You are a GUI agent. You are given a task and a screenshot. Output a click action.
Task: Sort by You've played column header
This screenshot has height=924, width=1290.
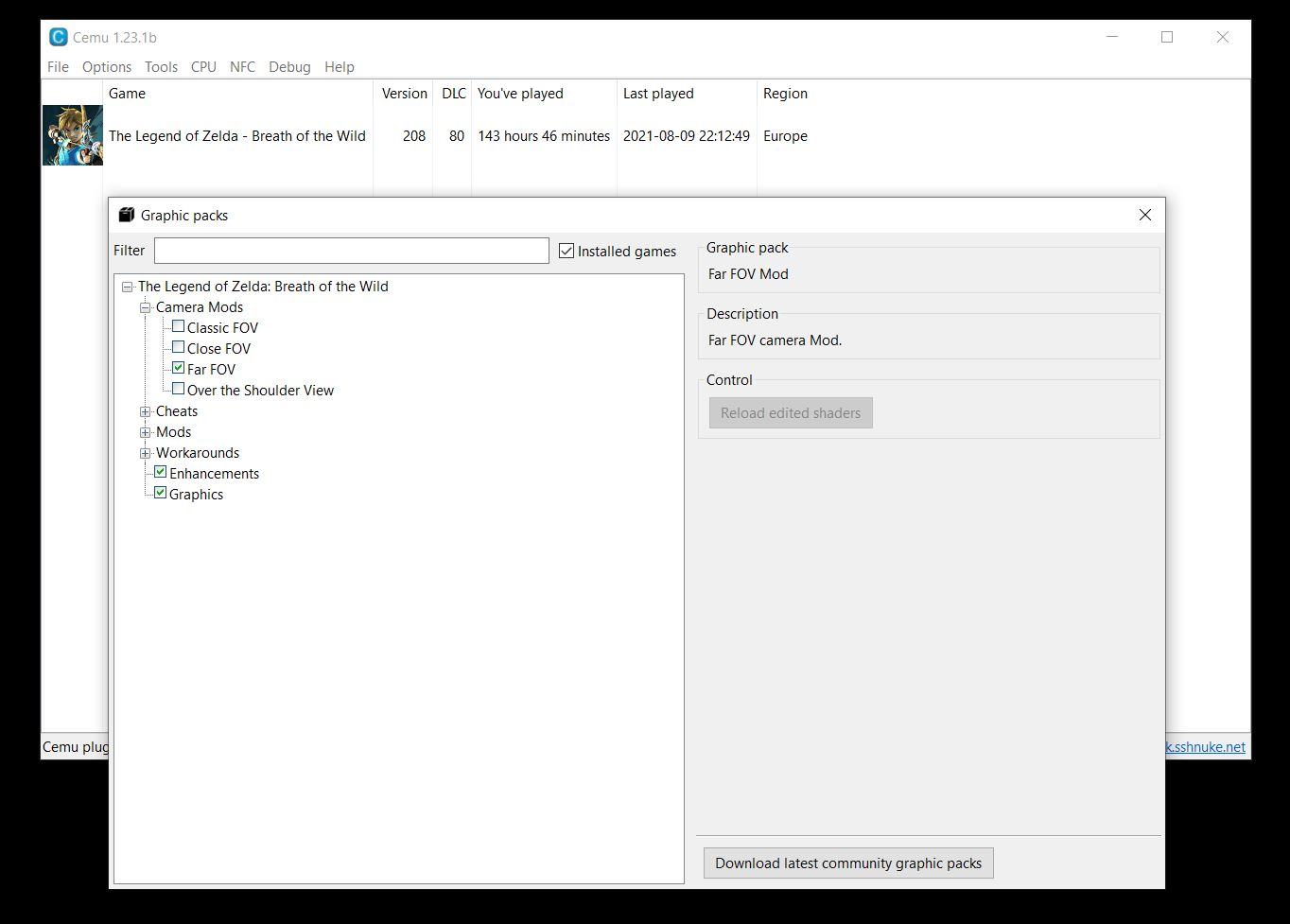pos(544,94)
